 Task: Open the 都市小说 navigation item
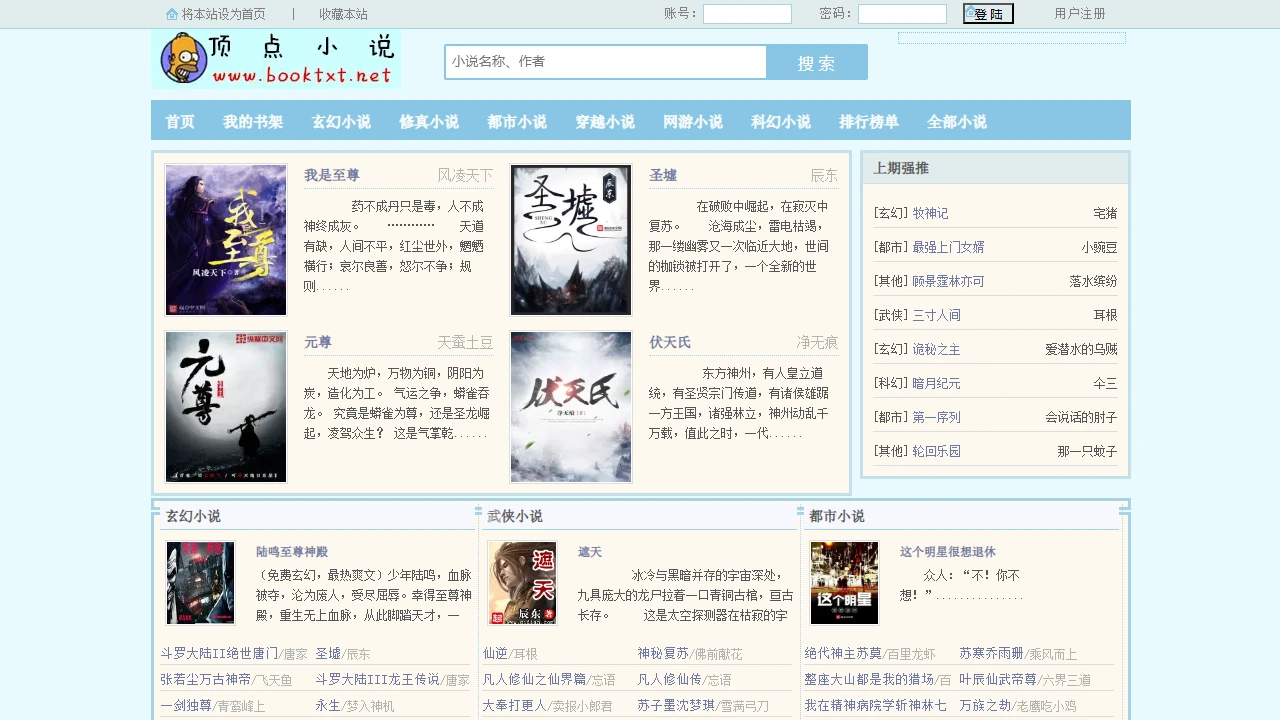517,122
